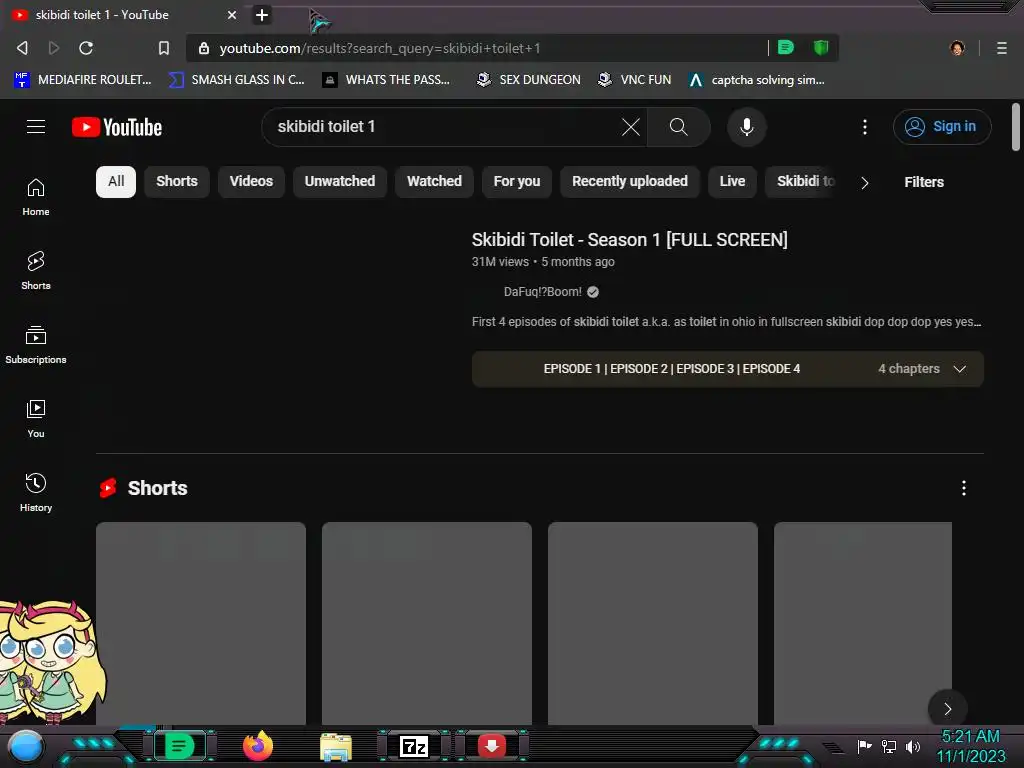This screenshot has height=768, width=1024.
Task: Run search with the magnifier button
Action: point(679,127)
